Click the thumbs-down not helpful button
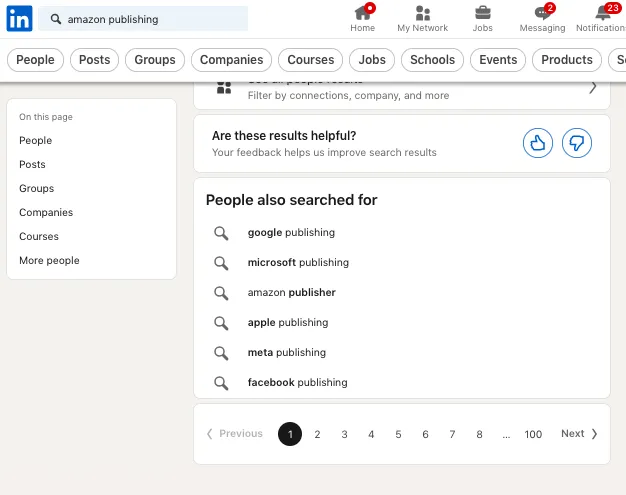This screenshot has width=626, height=495. (576, 143)
